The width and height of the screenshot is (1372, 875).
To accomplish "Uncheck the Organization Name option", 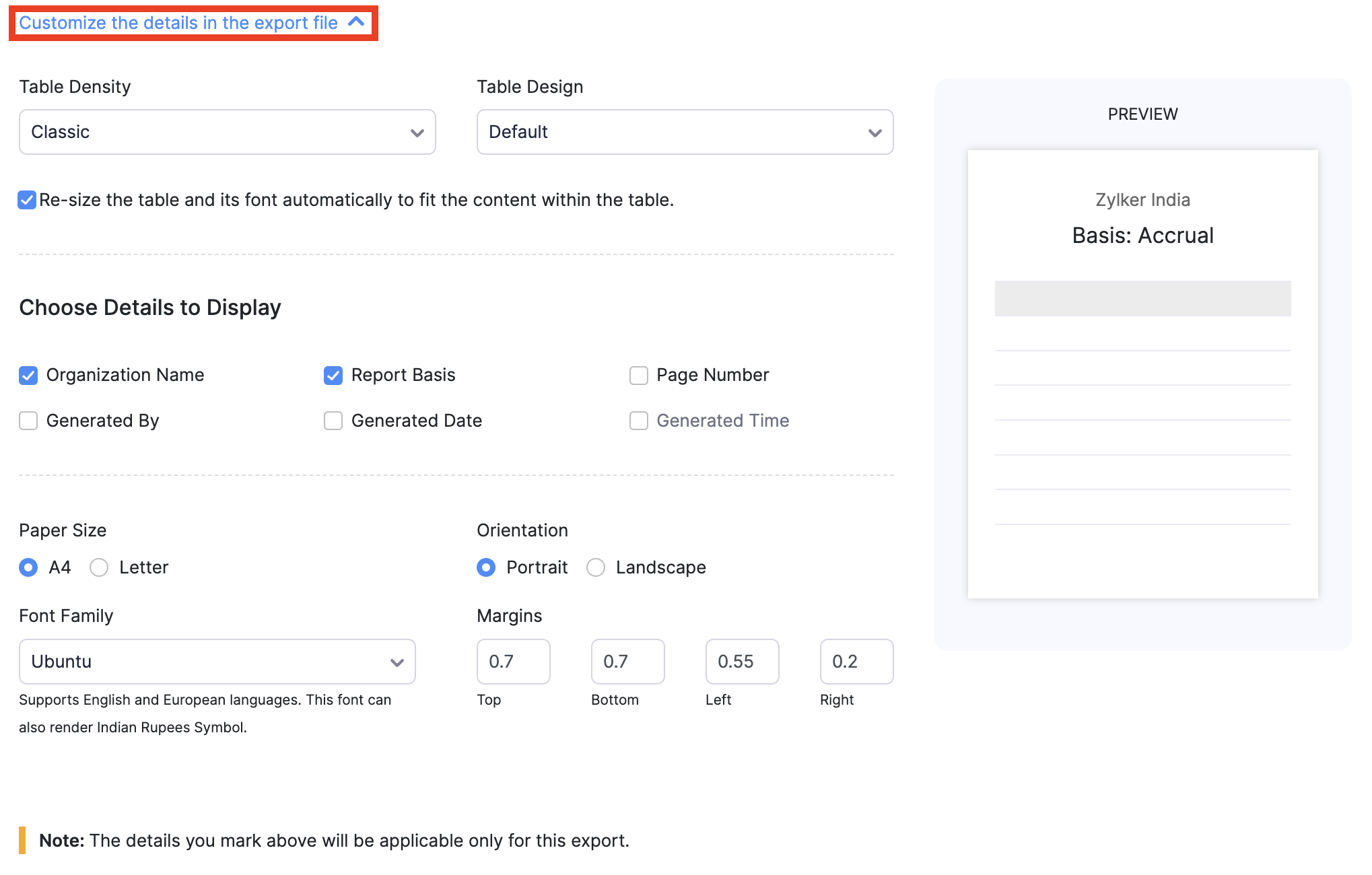I will (28, 375).
